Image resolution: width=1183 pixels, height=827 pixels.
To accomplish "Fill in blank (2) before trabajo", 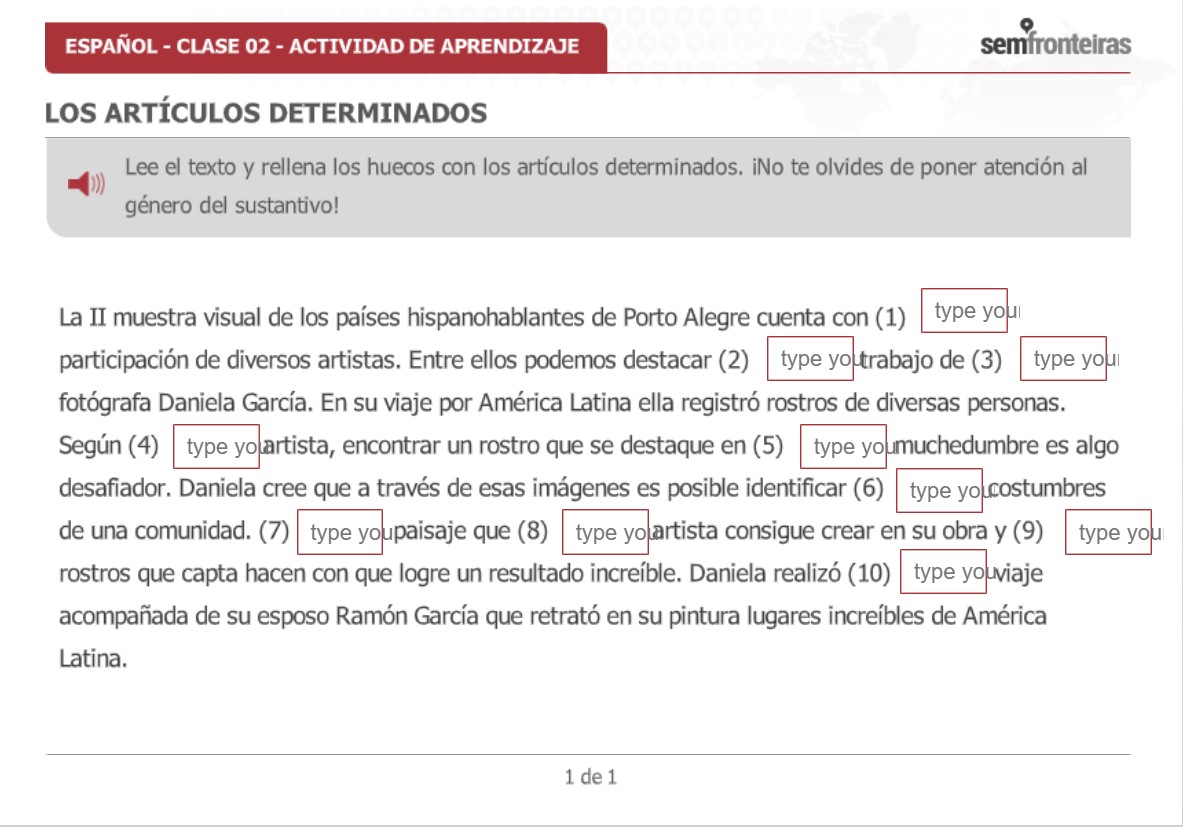I will point(810,358).
